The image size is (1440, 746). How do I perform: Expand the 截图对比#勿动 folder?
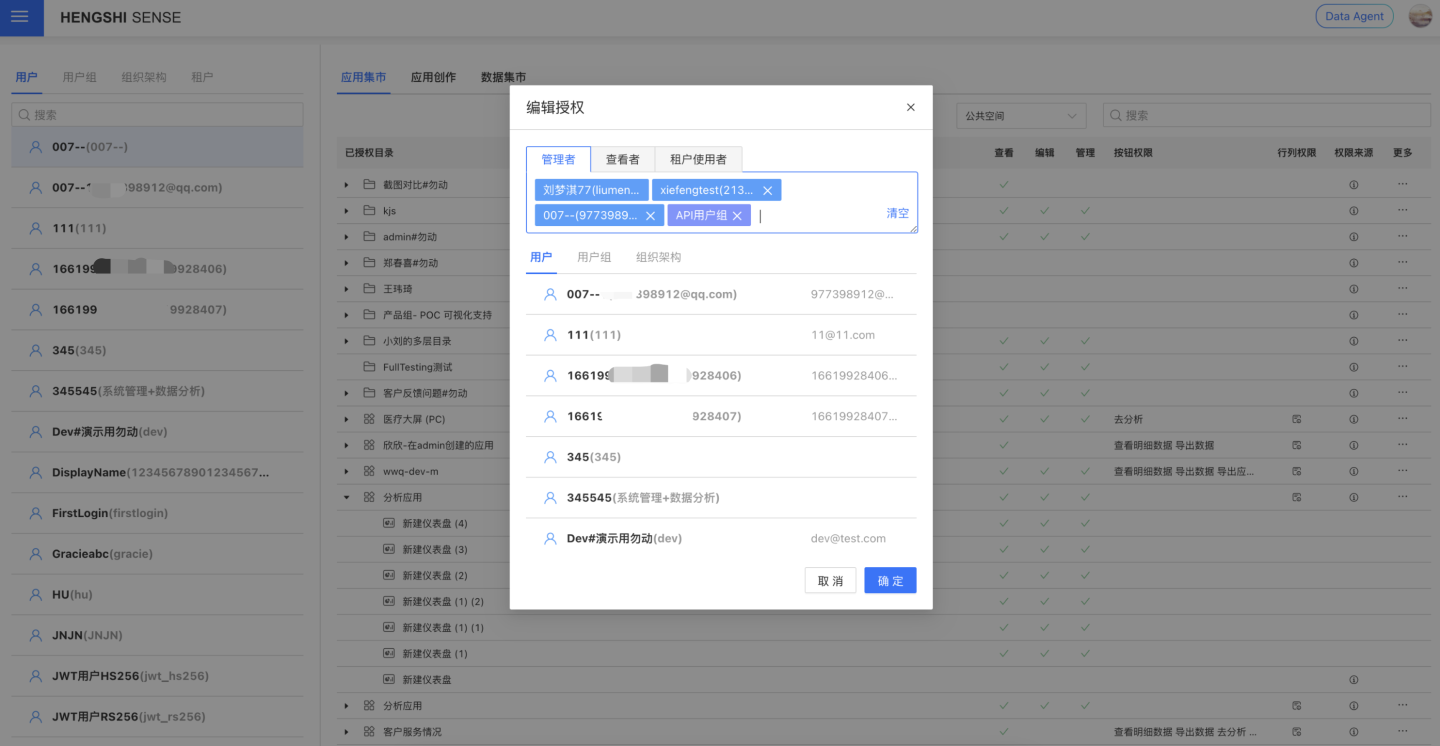coord(347,185)
